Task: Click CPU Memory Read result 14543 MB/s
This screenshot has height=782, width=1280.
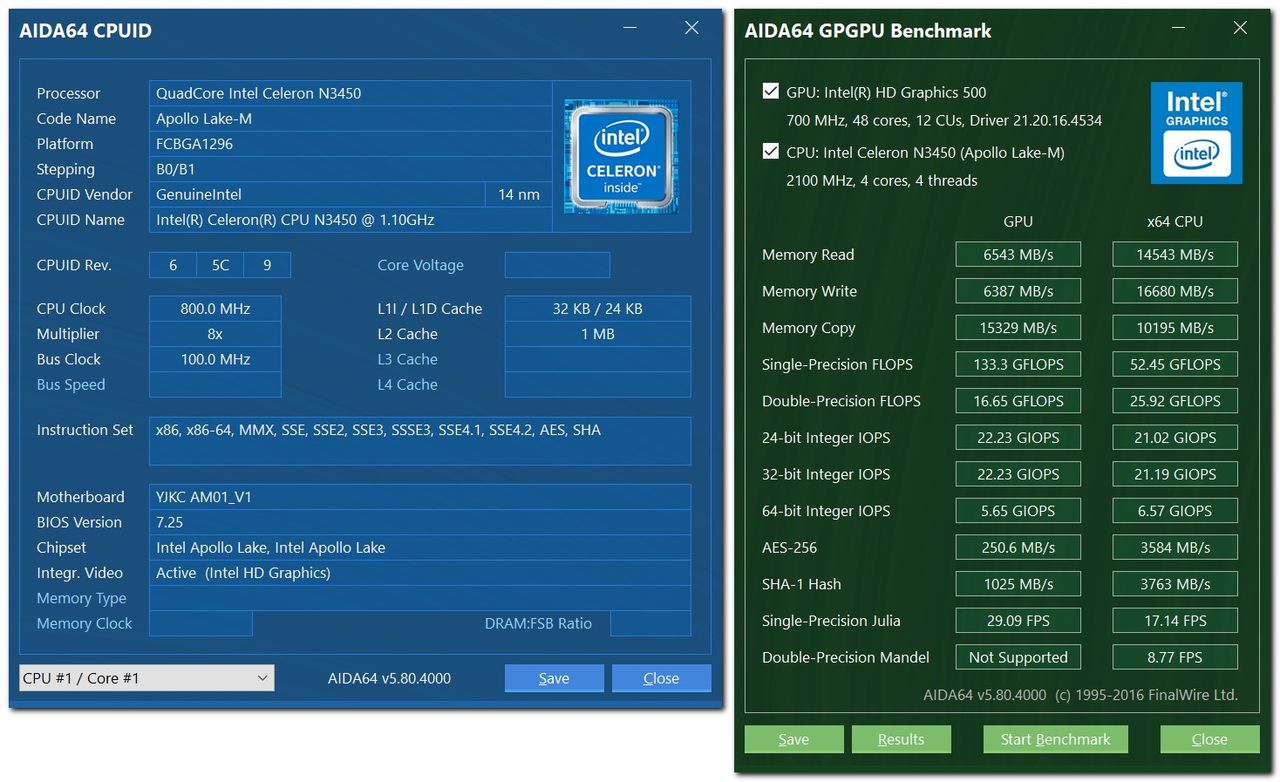Action: (1175, 254)
